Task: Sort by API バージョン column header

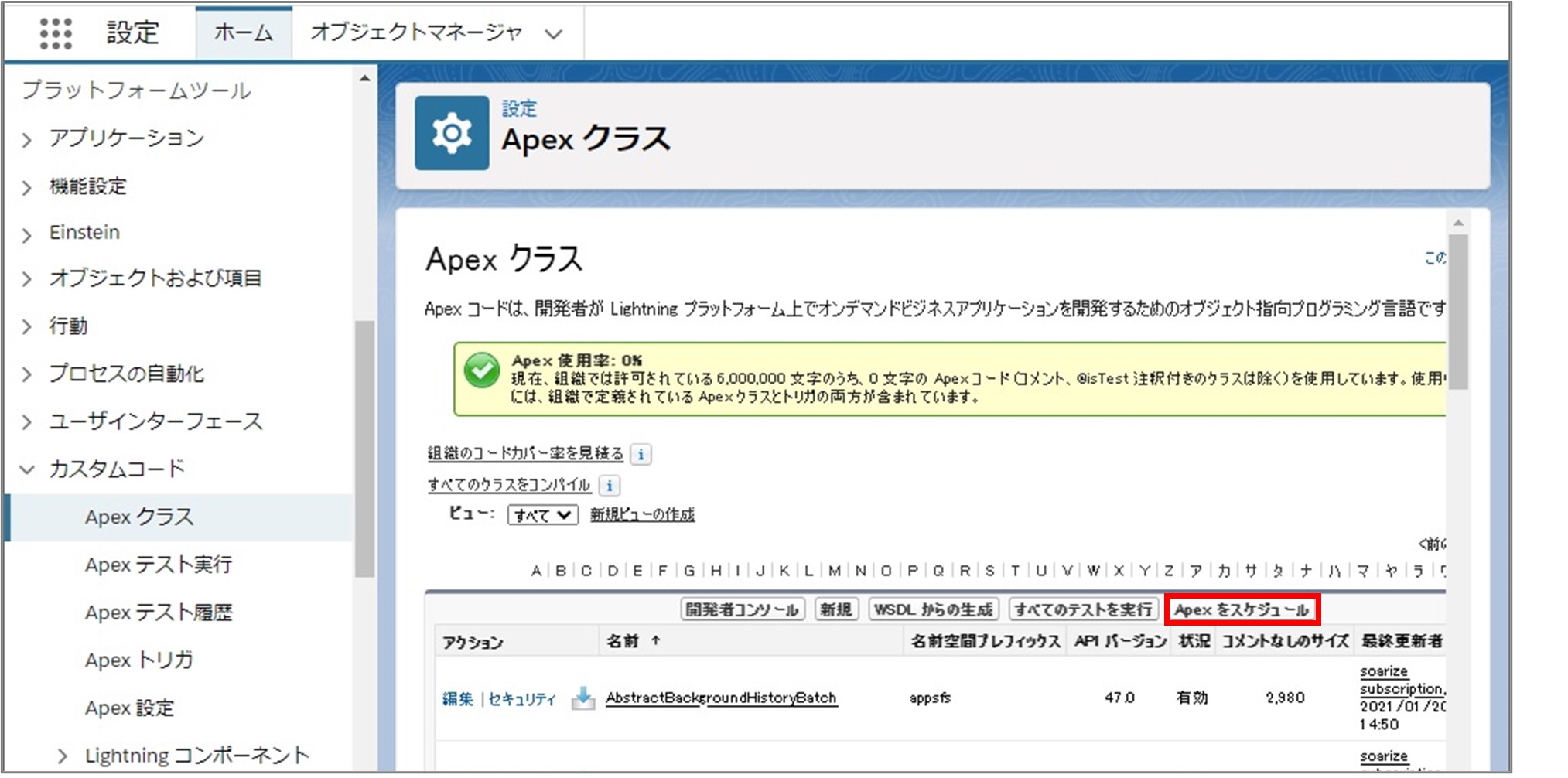Action: click(1120, 641)
